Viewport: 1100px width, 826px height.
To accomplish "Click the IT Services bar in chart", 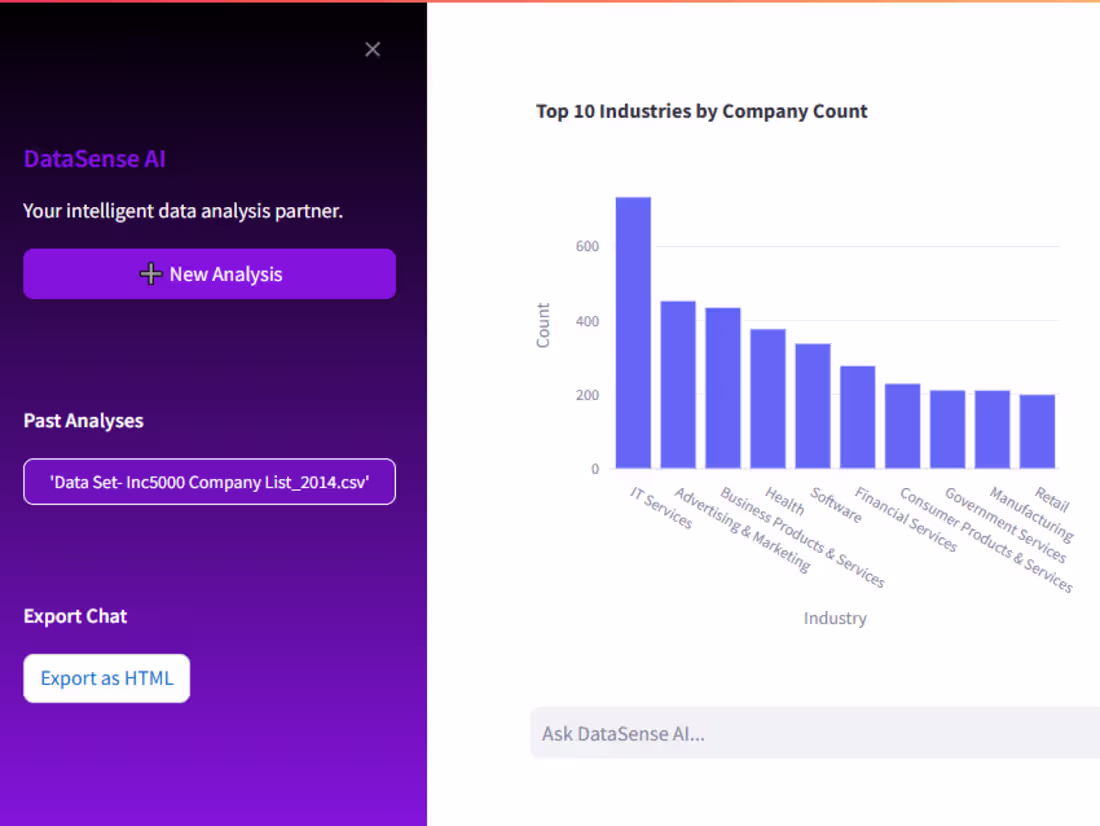I will tap(633, 333).
